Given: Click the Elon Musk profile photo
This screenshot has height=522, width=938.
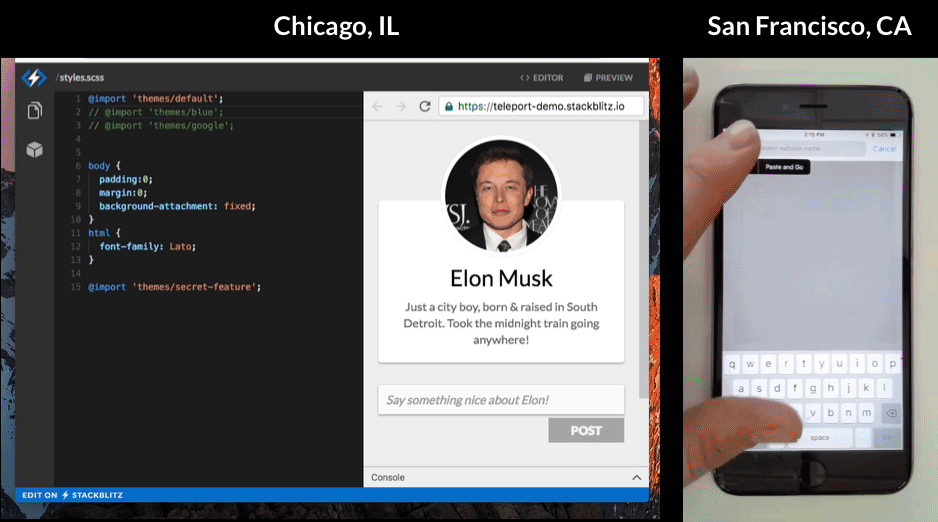Looking at the screenshot, I should [501, 196].
